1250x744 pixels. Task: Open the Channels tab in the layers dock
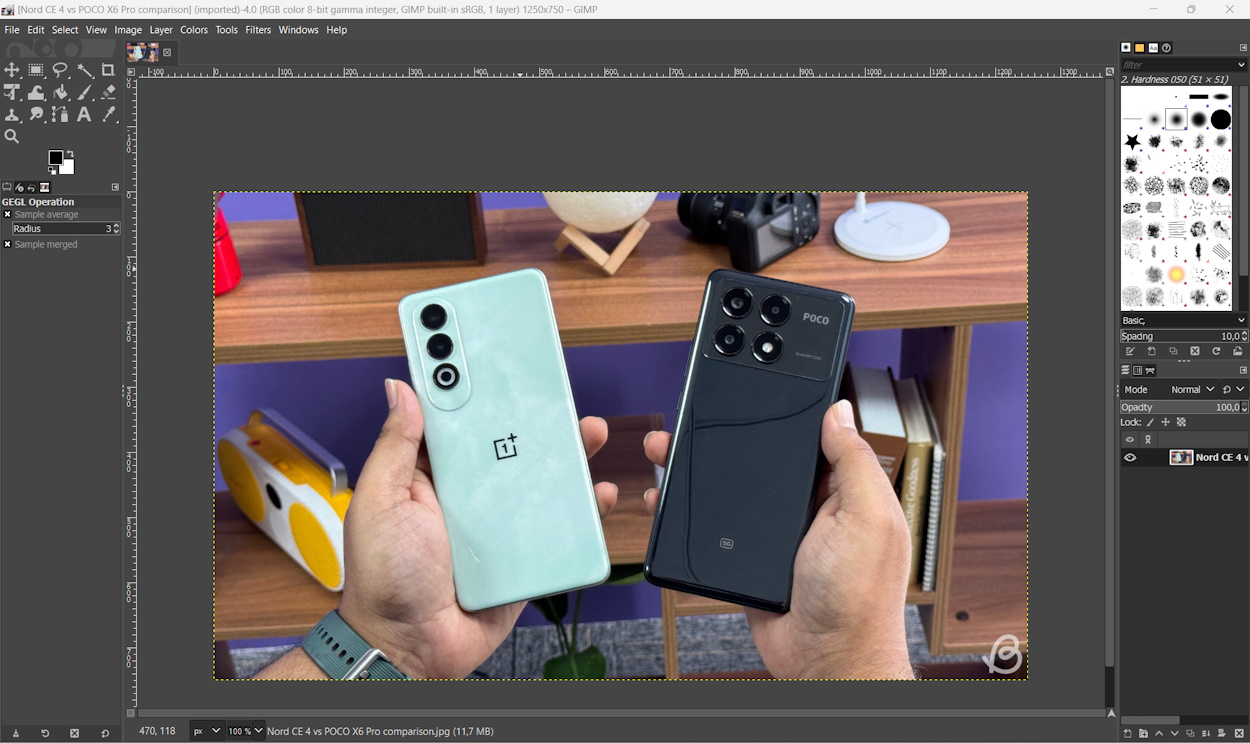(1137, 370)
